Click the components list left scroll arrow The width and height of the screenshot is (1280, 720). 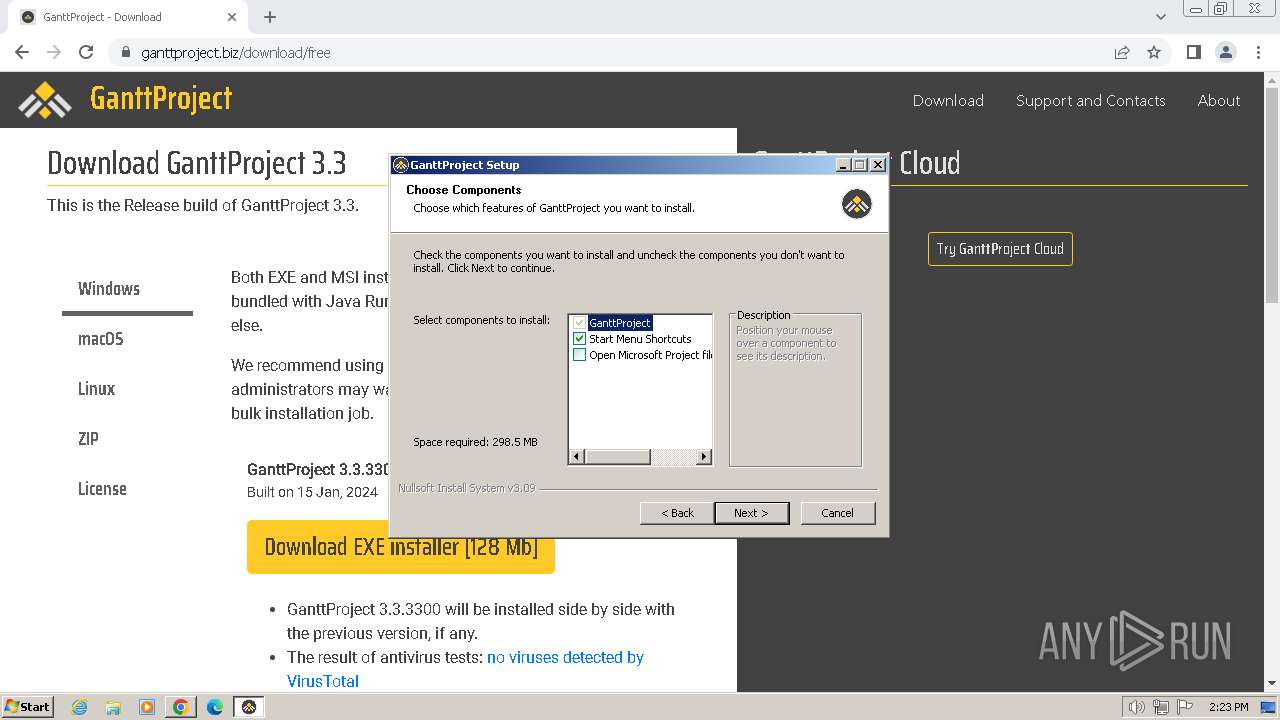(576, 457)
